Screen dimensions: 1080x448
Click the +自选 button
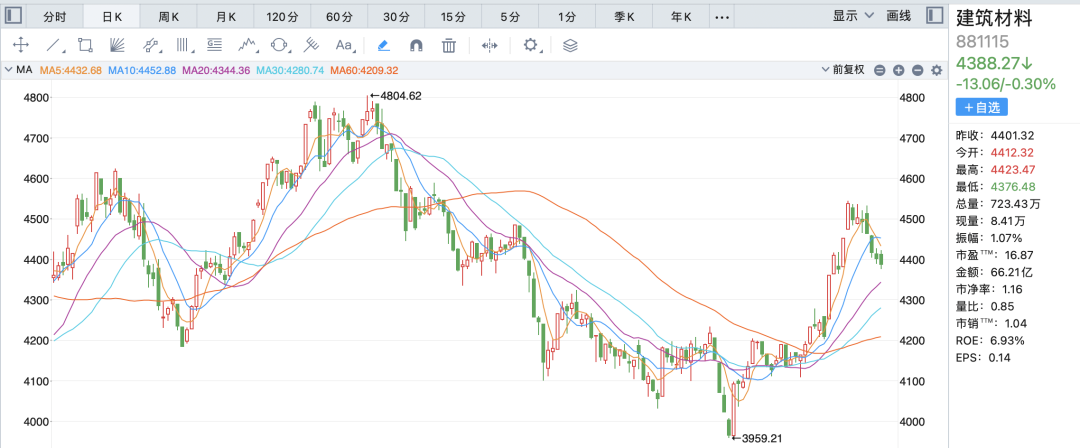tap(981, 107)
